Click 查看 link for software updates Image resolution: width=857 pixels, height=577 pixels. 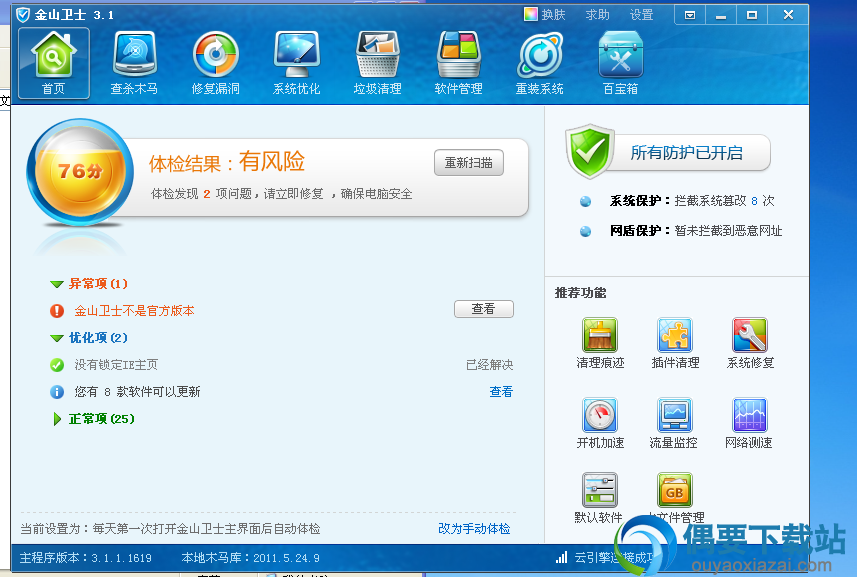click(501, 392)
